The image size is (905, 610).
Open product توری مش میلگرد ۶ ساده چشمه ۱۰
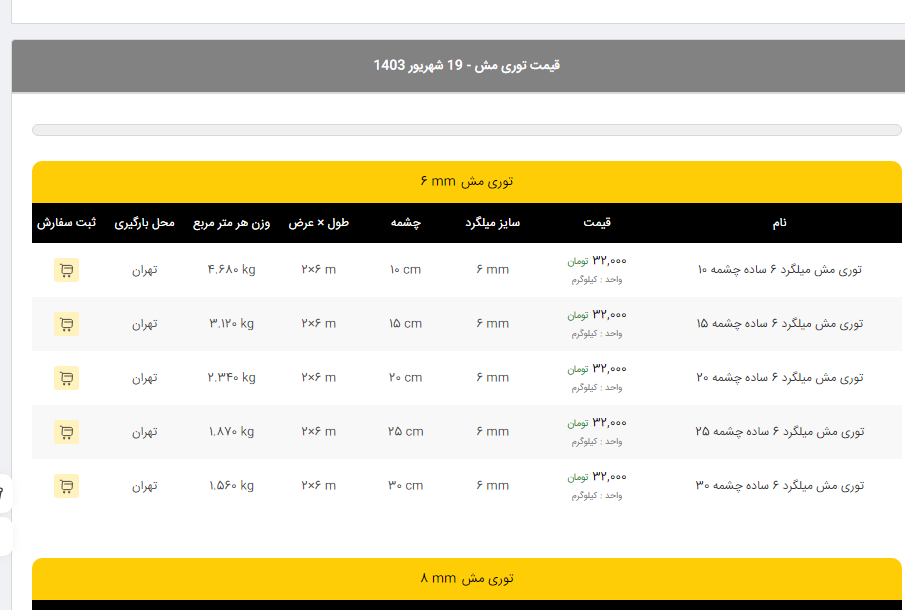tap(779, 270)
